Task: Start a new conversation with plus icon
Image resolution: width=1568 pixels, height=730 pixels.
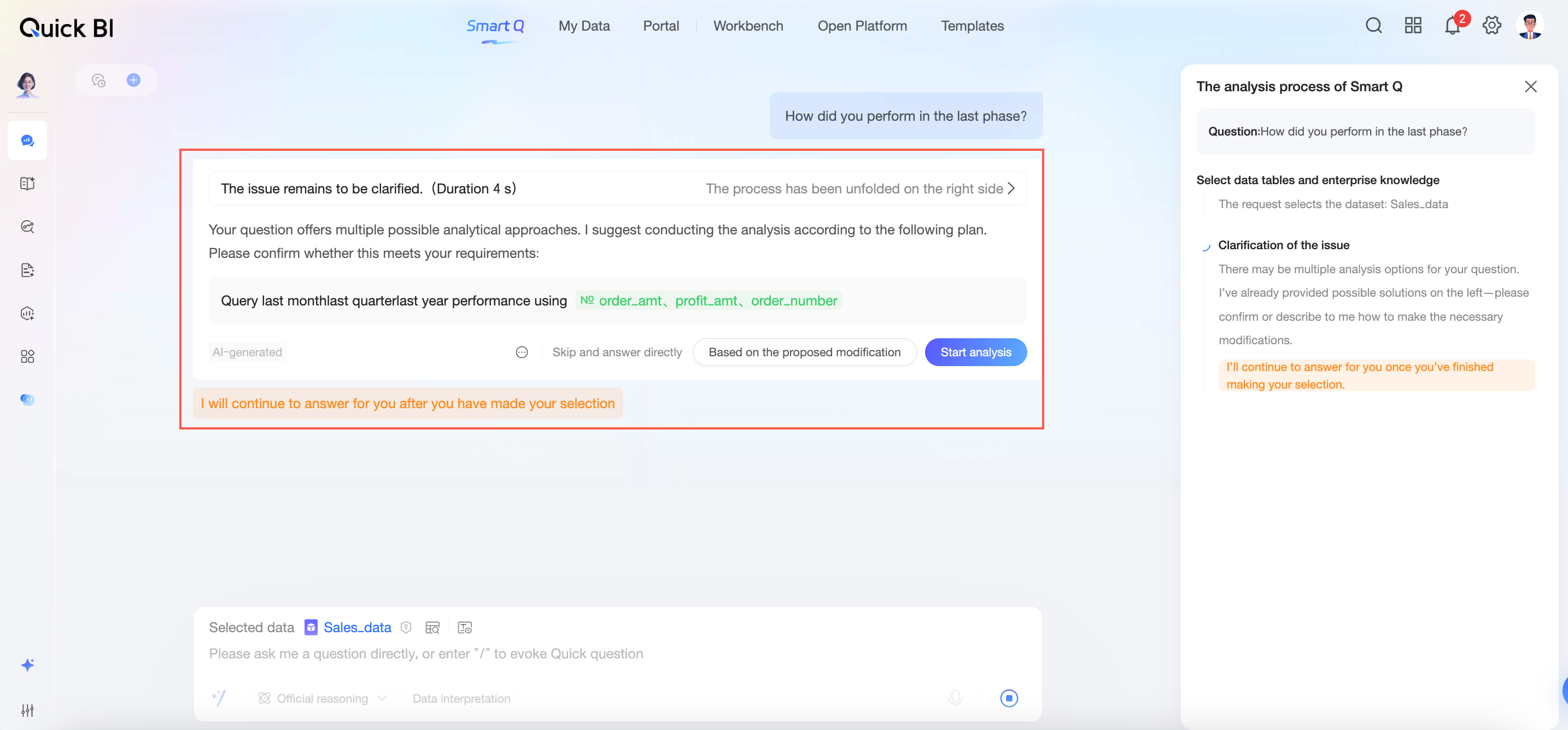Action: [133, 80]
